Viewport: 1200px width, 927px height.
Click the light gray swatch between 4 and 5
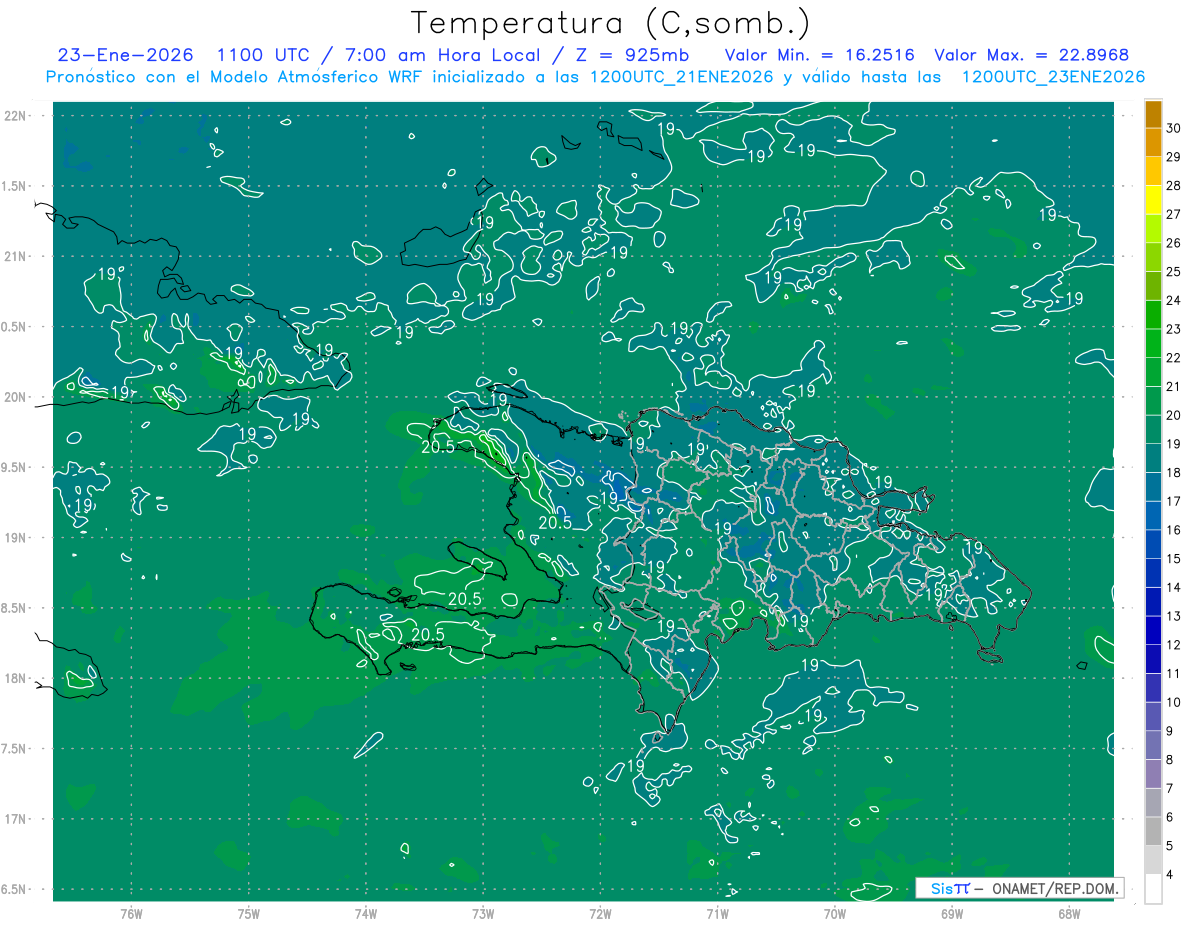[1153, 861]
